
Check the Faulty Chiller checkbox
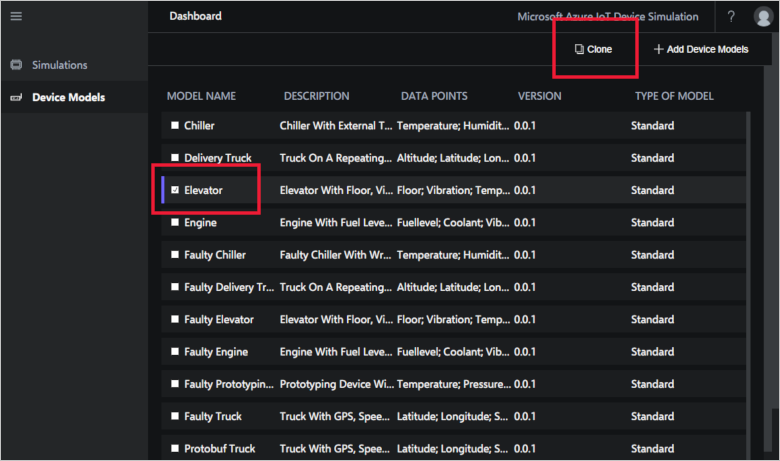point(175,255)
